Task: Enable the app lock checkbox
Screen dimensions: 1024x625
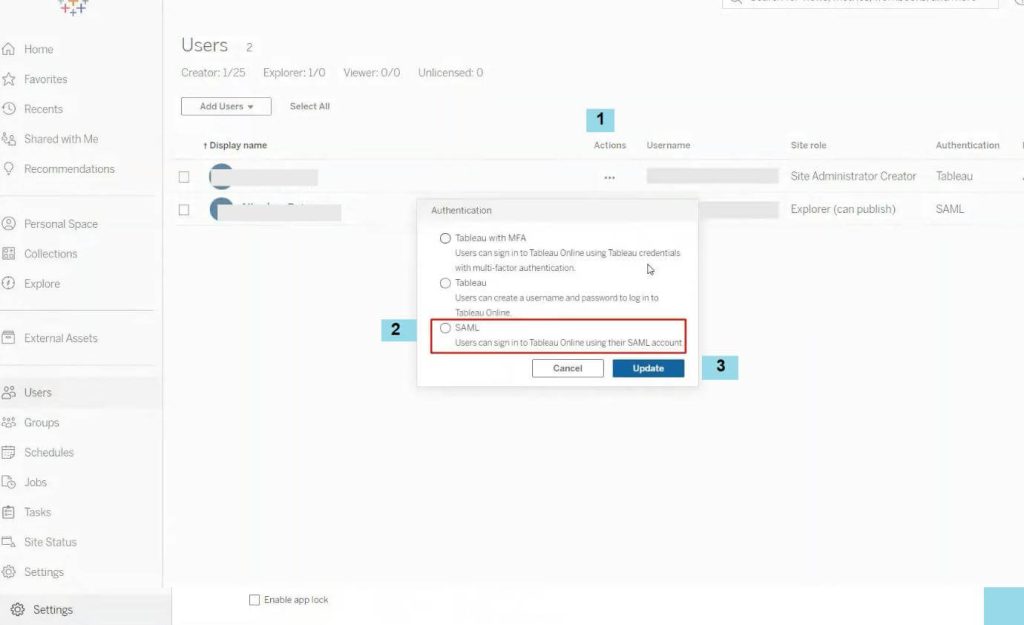Action: click(x=255, y=599)
